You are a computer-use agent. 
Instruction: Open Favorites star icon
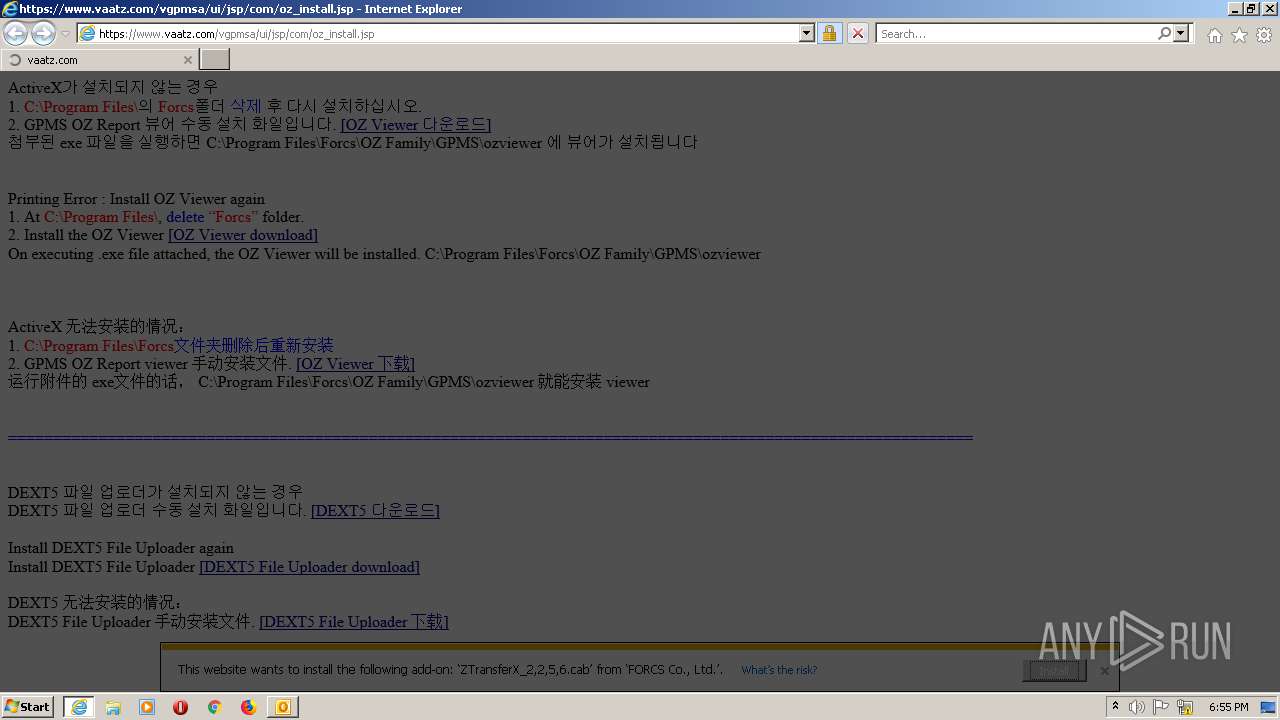tap(1239, 35)
